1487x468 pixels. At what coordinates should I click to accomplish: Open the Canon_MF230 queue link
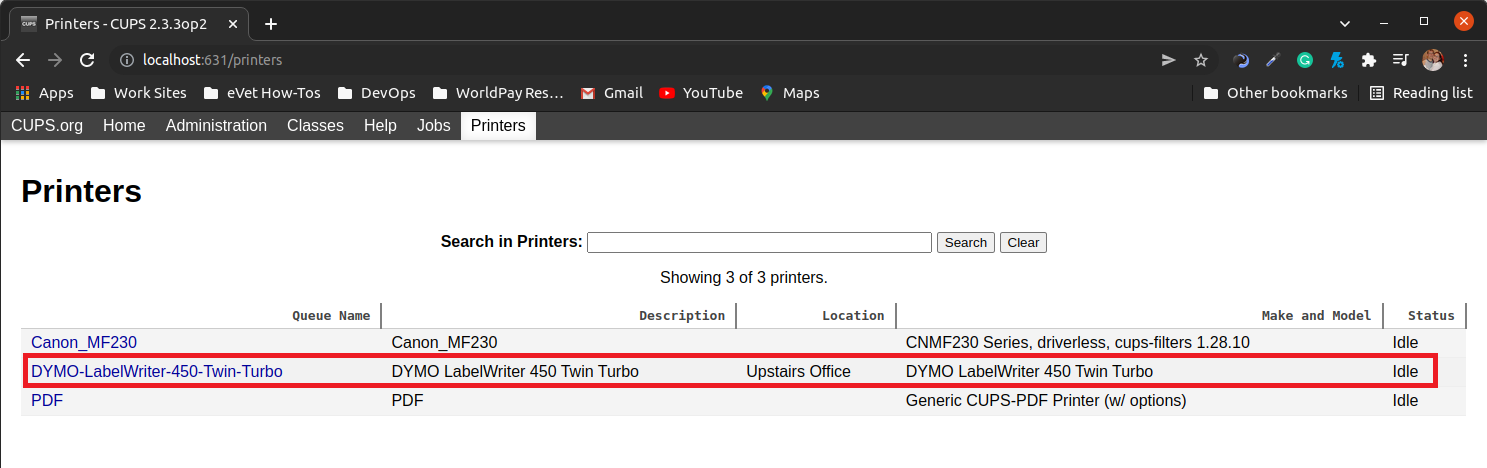tap(84, 343)
